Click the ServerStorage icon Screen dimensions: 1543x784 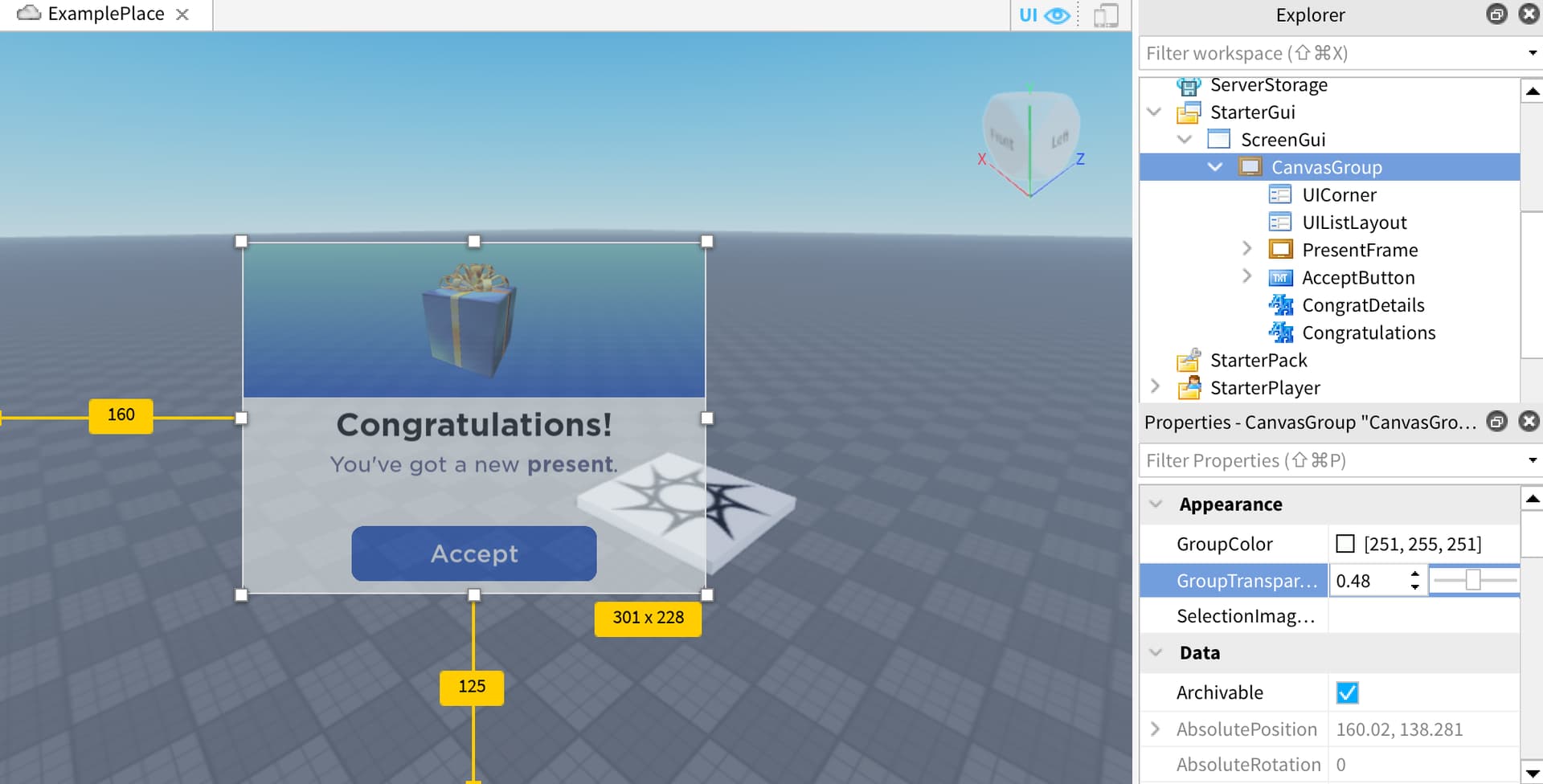[1188, 84]
